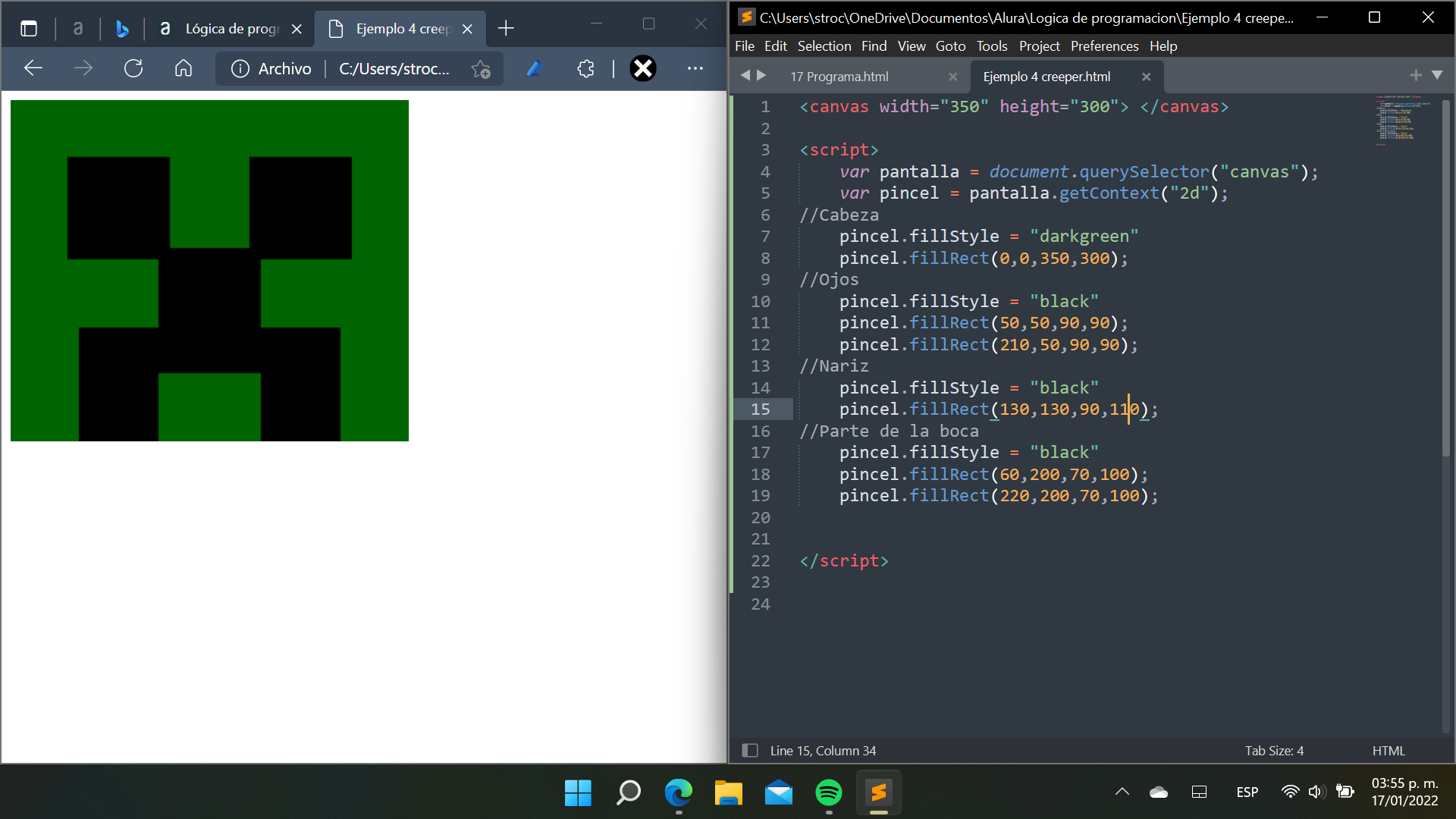
Task: Open the Find menu
Action: [x=874, y=46]
